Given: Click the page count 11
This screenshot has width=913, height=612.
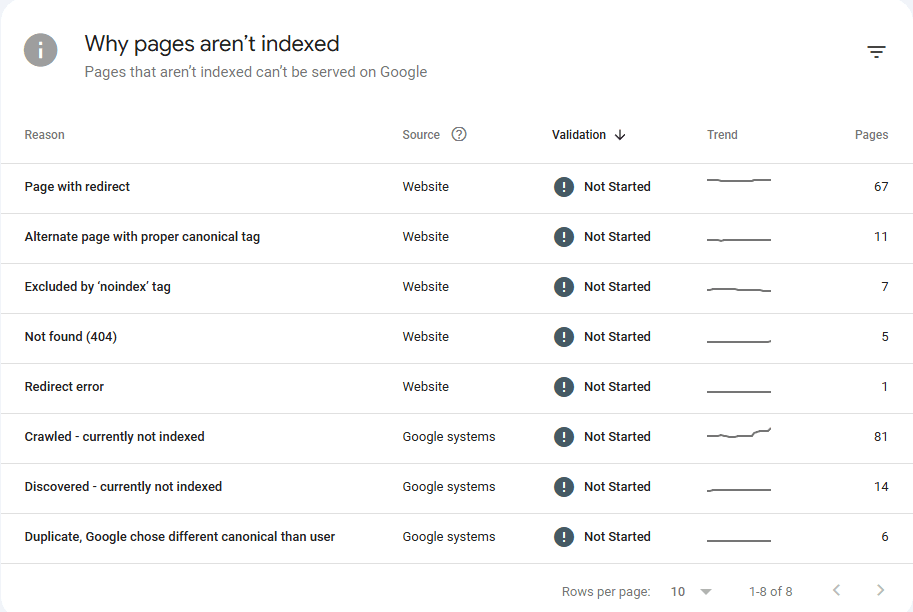Looking at the screenshot, I should coord(881,237).
